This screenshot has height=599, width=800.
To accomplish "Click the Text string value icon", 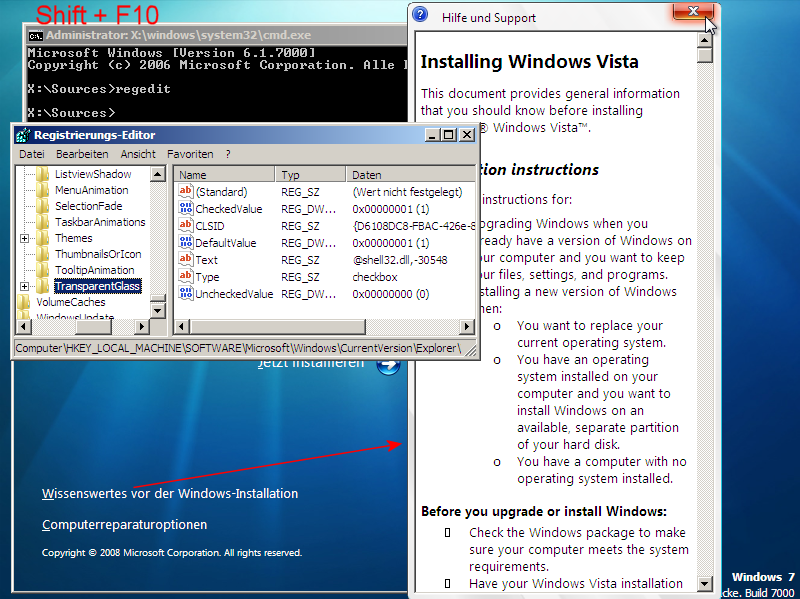I will pos(186,259).
